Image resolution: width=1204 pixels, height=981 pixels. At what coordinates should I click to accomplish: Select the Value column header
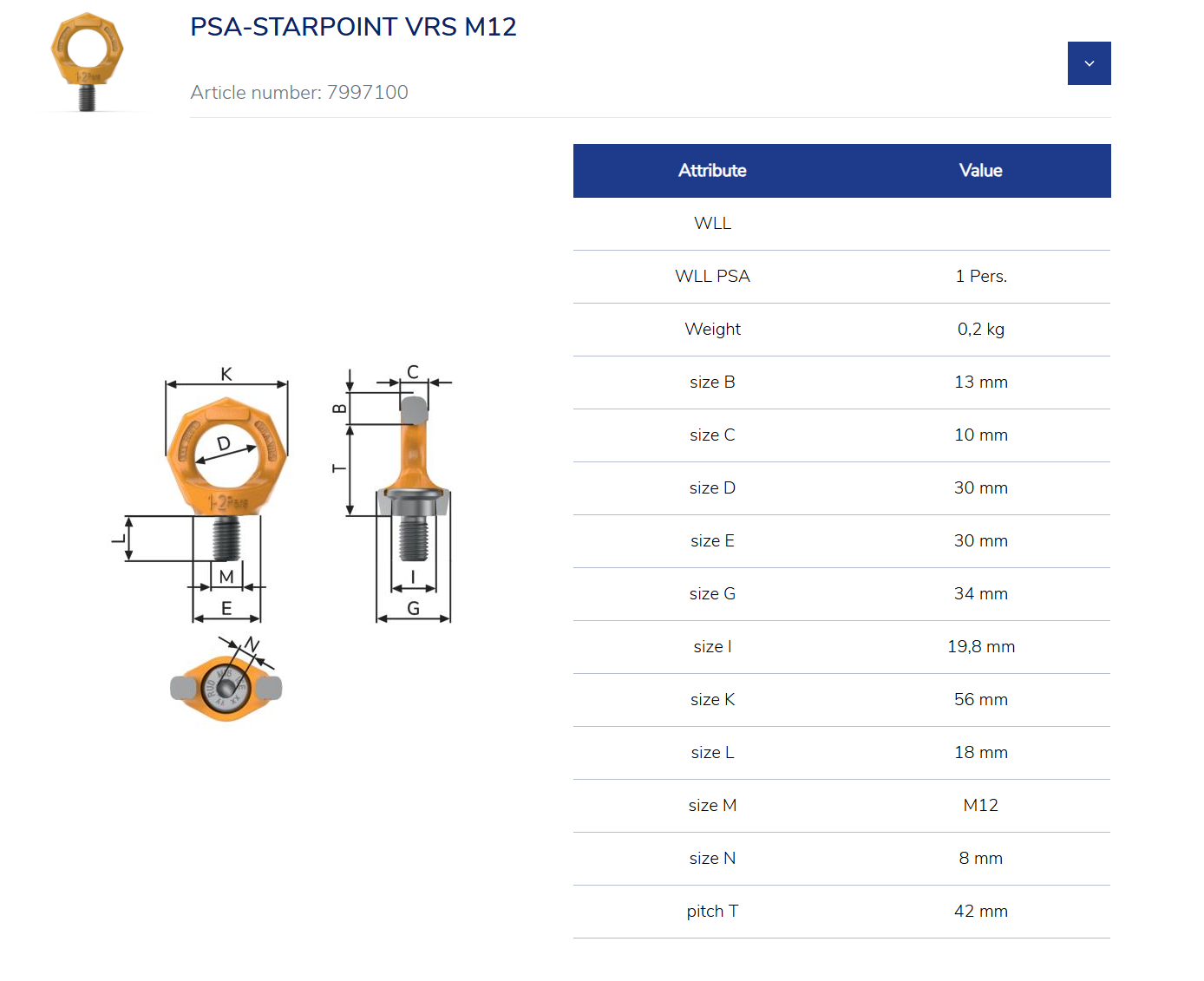coord(980,170)
